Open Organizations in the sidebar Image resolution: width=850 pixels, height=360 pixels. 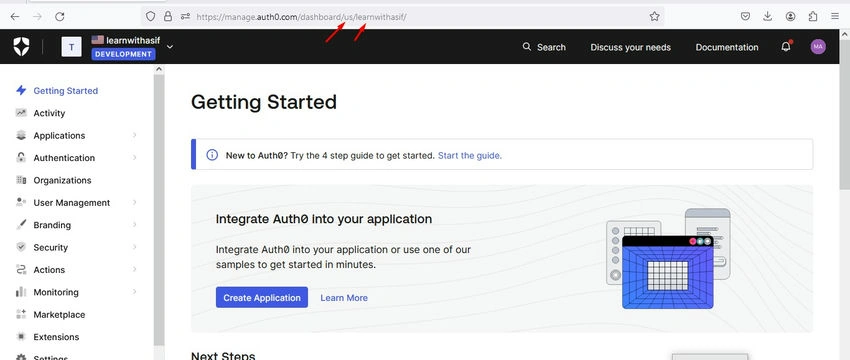pyautogui.click(x=62, y=180)
